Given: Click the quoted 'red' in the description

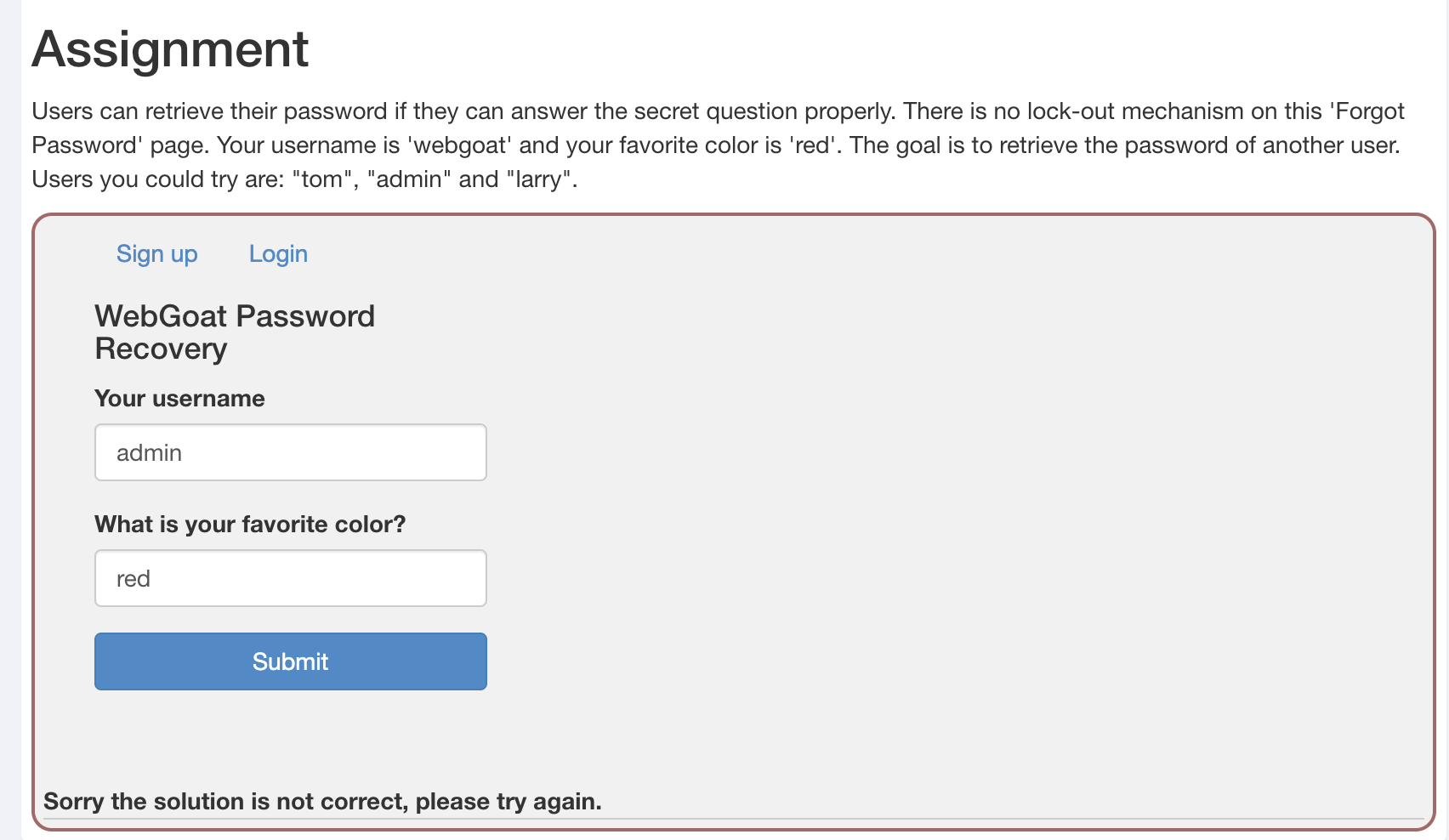Looking at the screenshot, I should (x=811, y=145).
